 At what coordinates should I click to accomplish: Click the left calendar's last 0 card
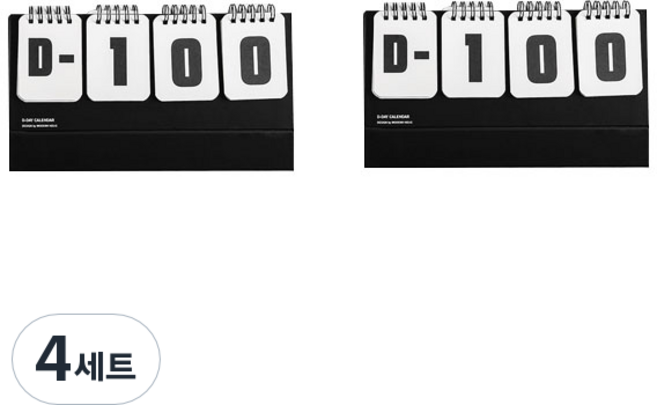254,57
